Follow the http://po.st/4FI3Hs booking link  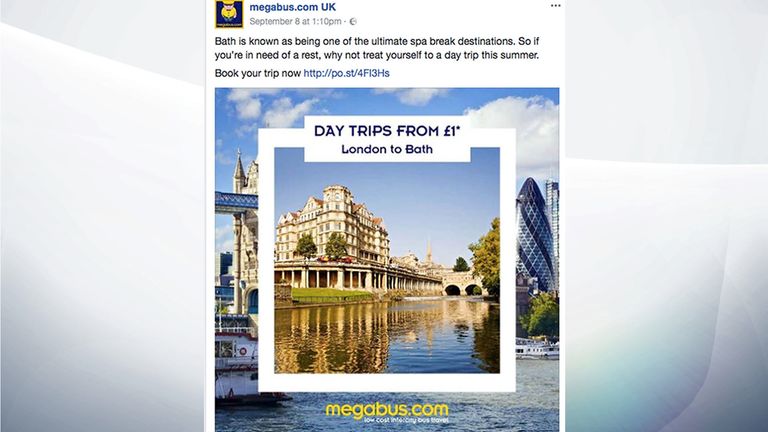pyautogui.click(x=346, y=73)
